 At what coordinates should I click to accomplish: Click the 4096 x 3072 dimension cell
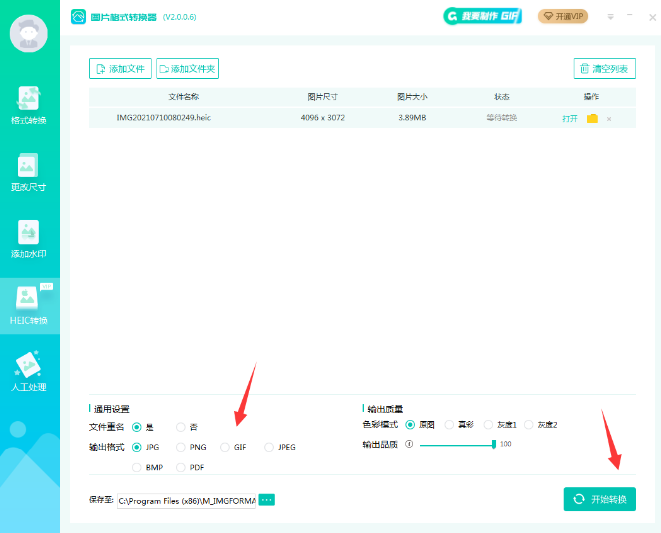(322, 118)
